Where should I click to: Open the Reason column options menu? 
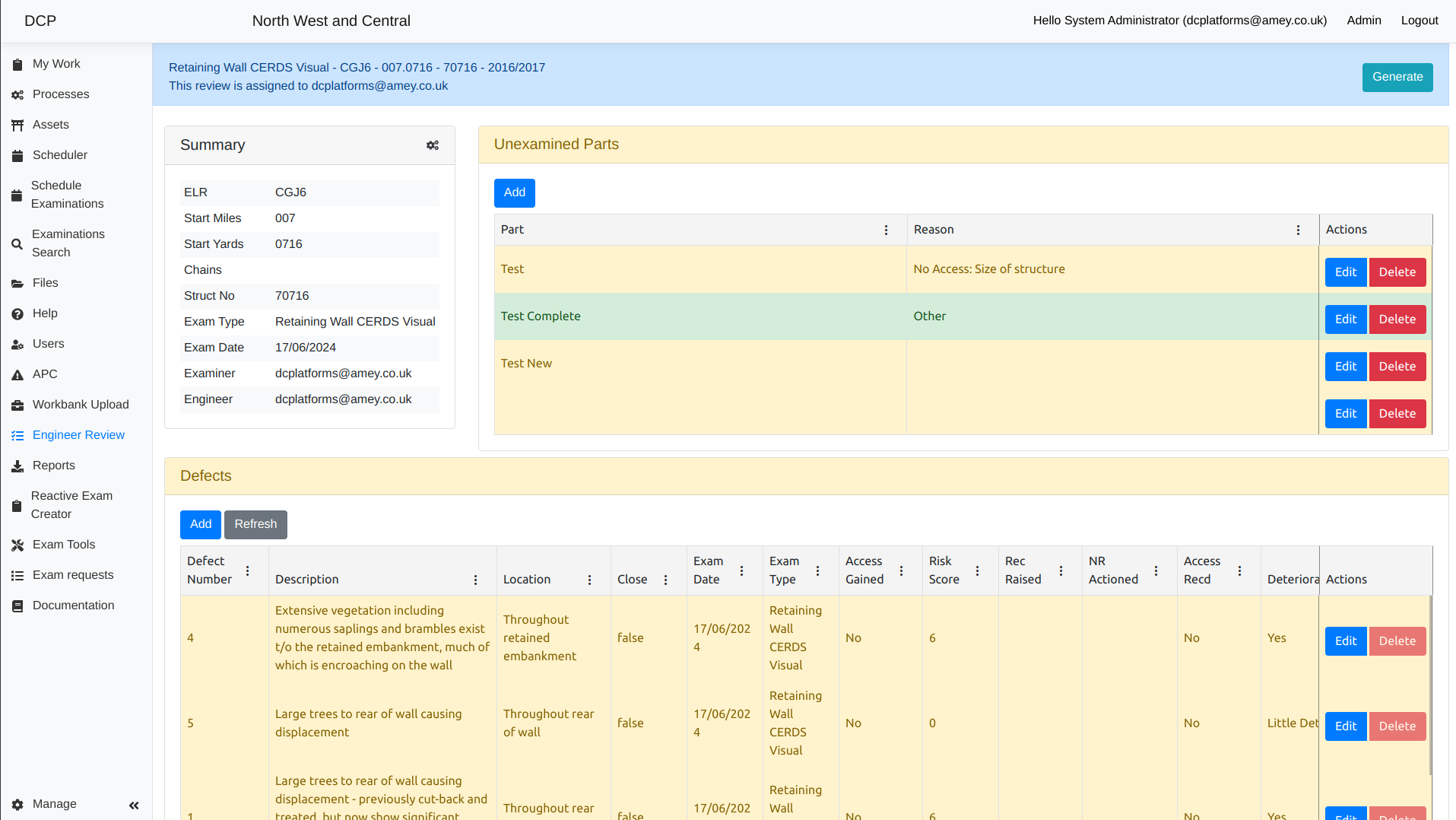click(1298, 230)
